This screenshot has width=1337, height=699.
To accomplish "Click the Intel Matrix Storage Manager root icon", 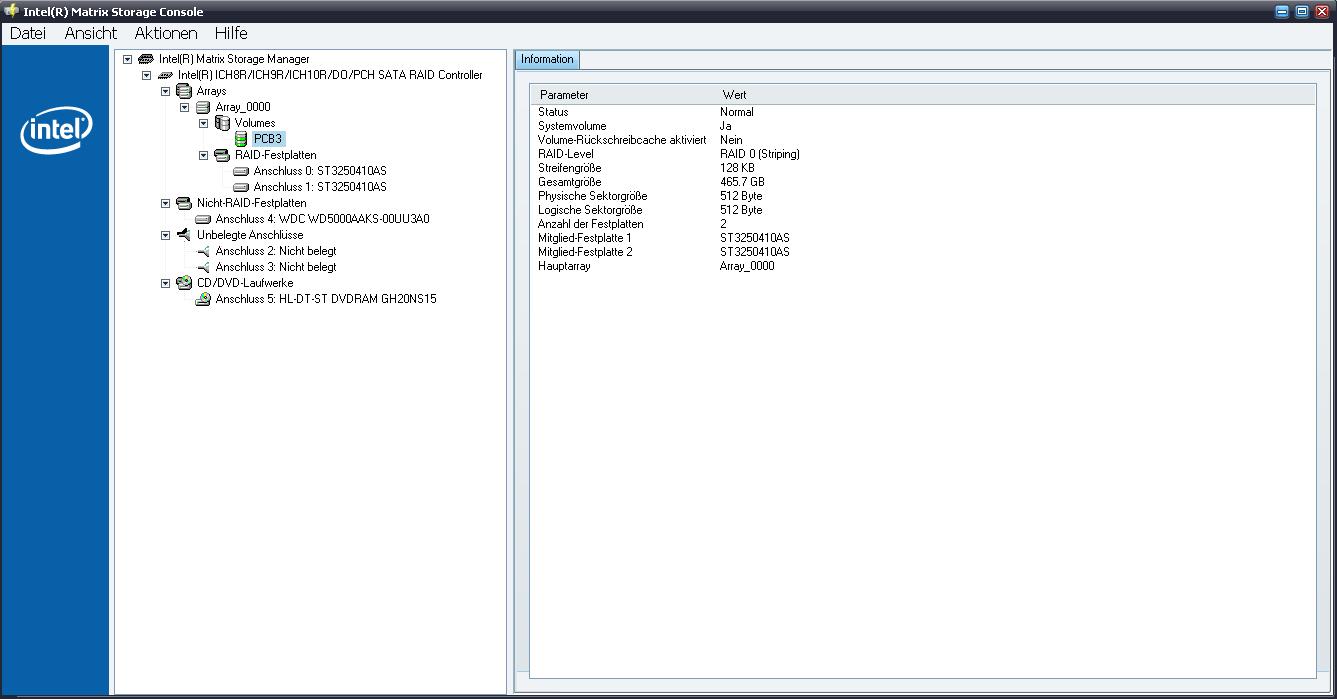I will coord(146,59).
